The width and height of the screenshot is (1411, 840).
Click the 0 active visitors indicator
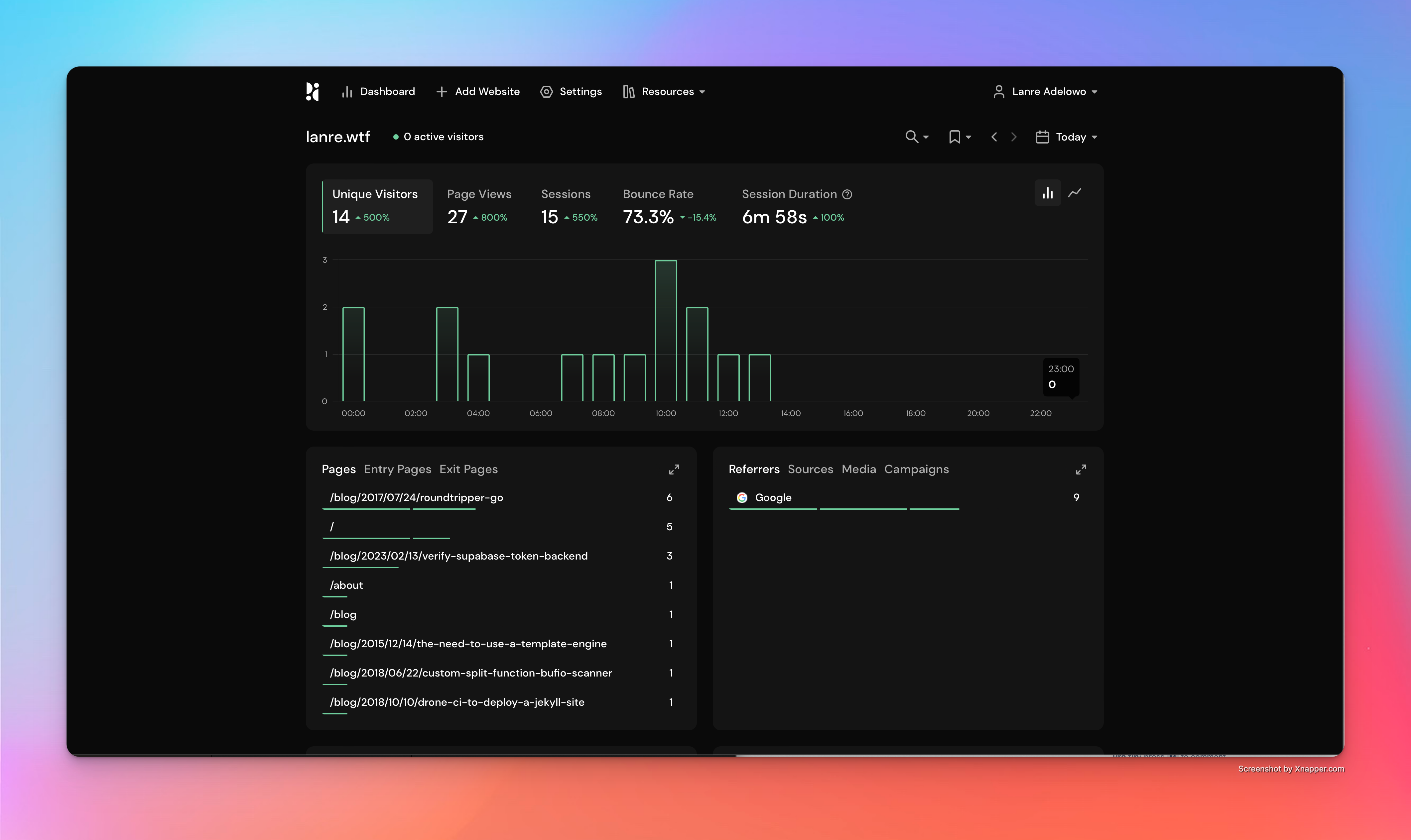pos(438,137)
